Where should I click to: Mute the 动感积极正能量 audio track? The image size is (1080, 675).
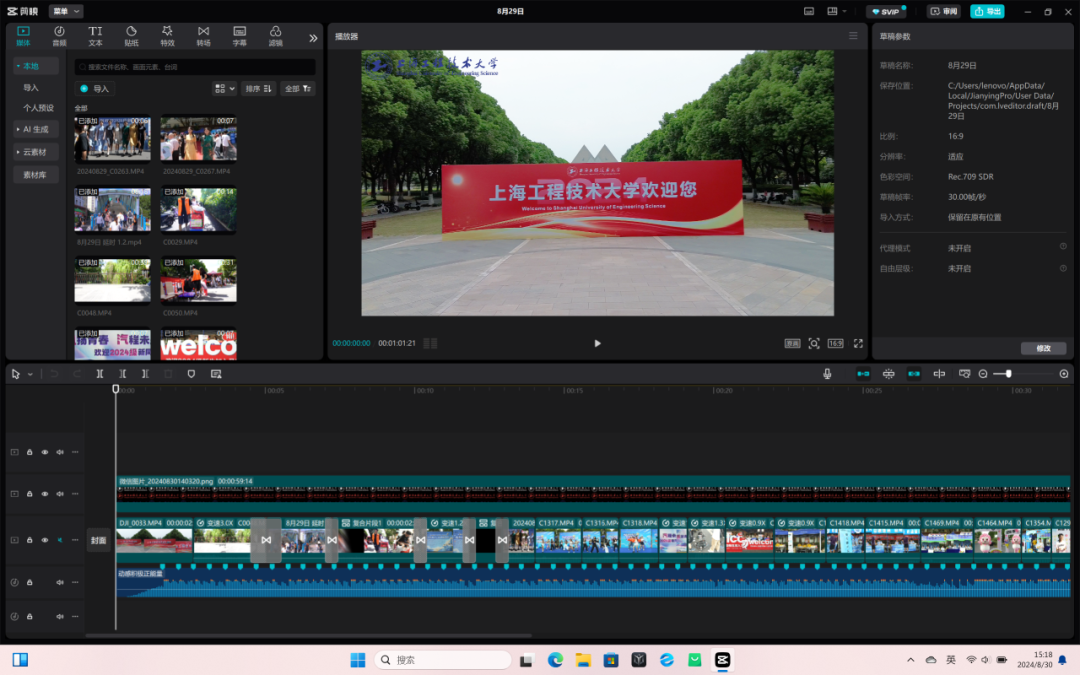click(60, 583)
